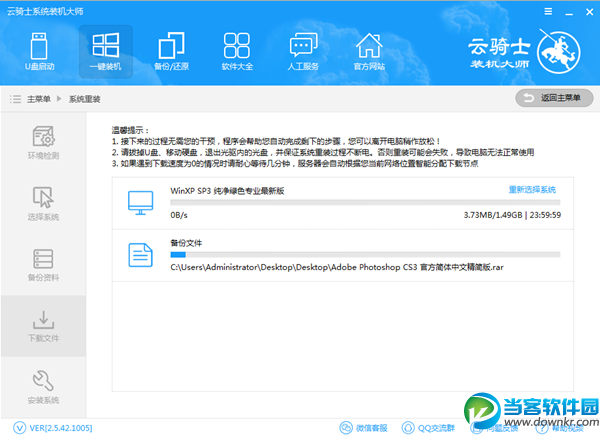
Task: Click the 0B/s download speed text
Action: [179, 215]
